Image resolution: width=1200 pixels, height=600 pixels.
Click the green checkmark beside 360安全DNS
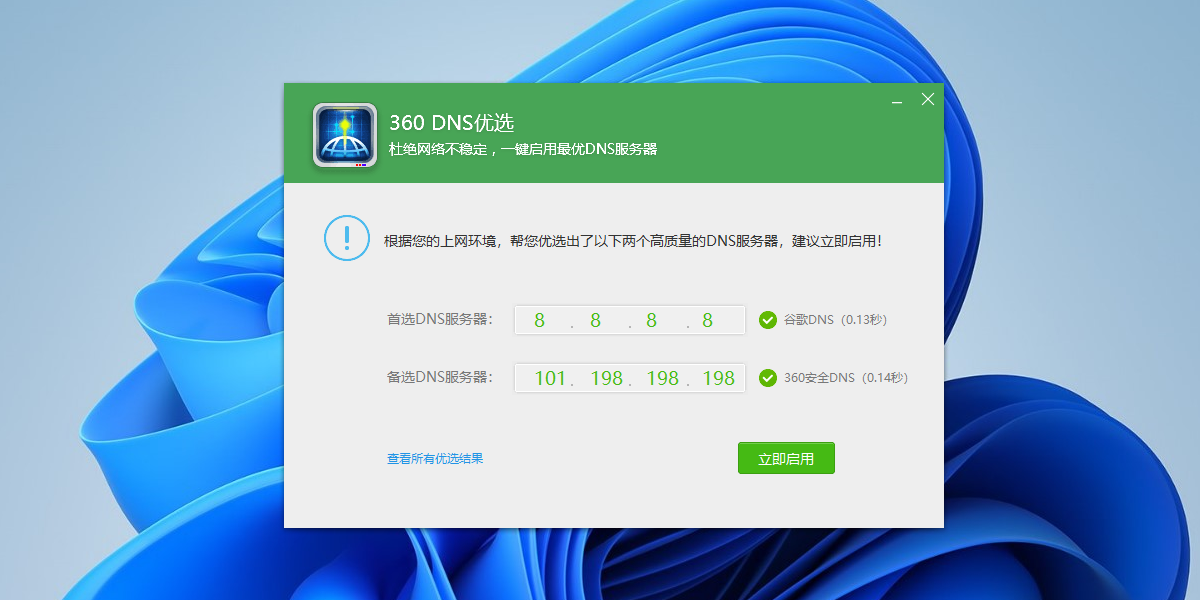tap(768, 378)
